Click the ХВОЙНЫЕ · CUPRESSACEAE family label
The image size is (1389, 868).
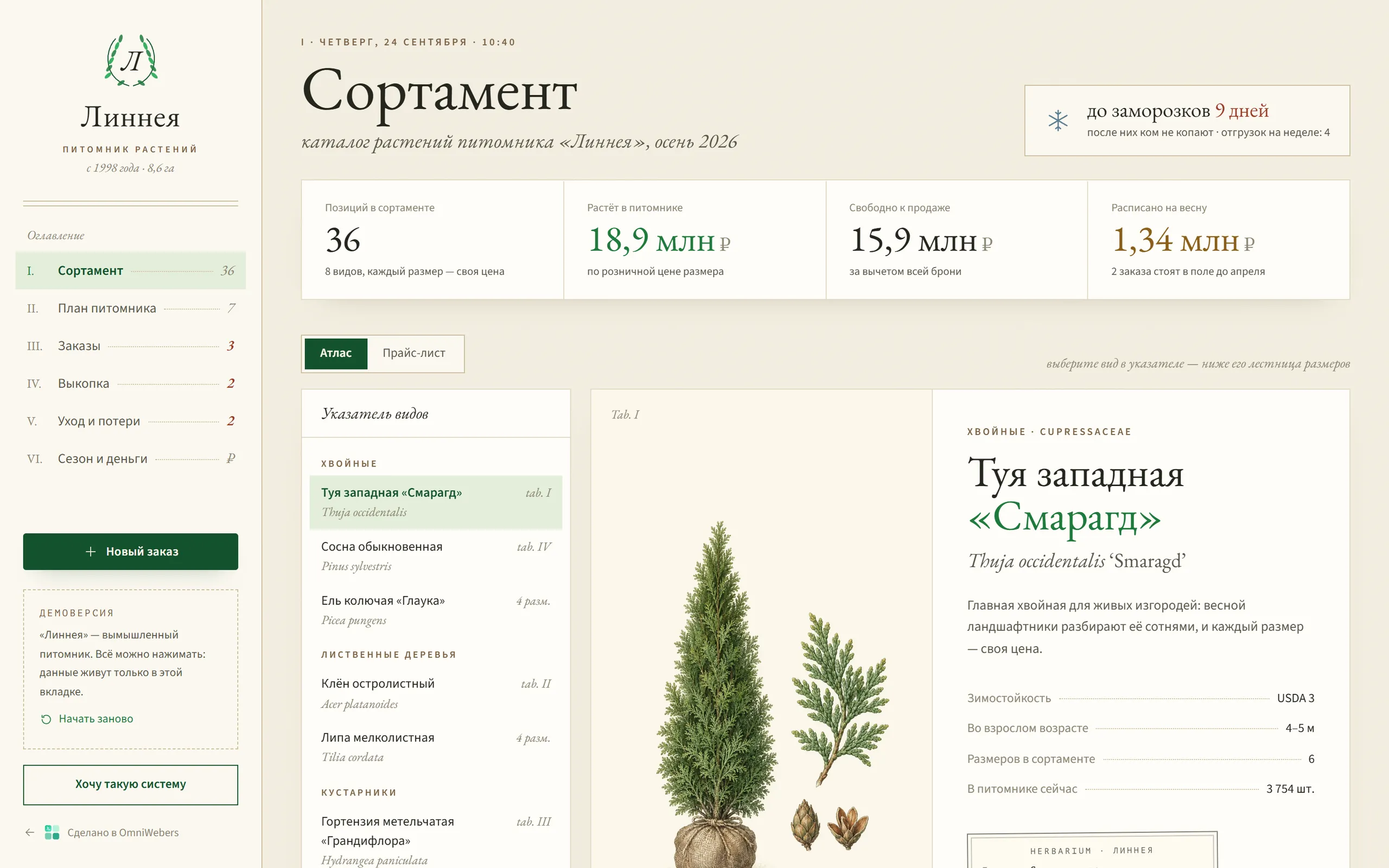[1049, 432]
